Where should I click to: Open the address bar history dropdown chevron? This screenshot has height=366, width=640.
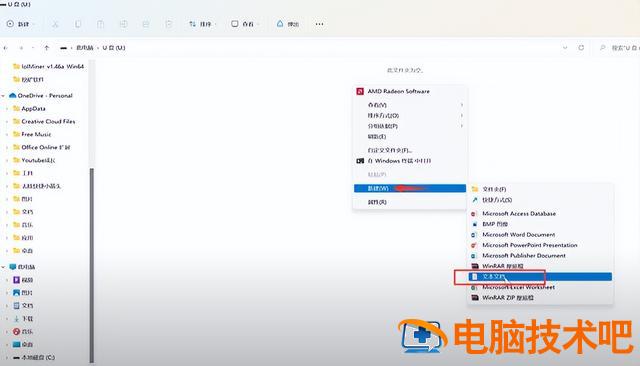(565, 48)
